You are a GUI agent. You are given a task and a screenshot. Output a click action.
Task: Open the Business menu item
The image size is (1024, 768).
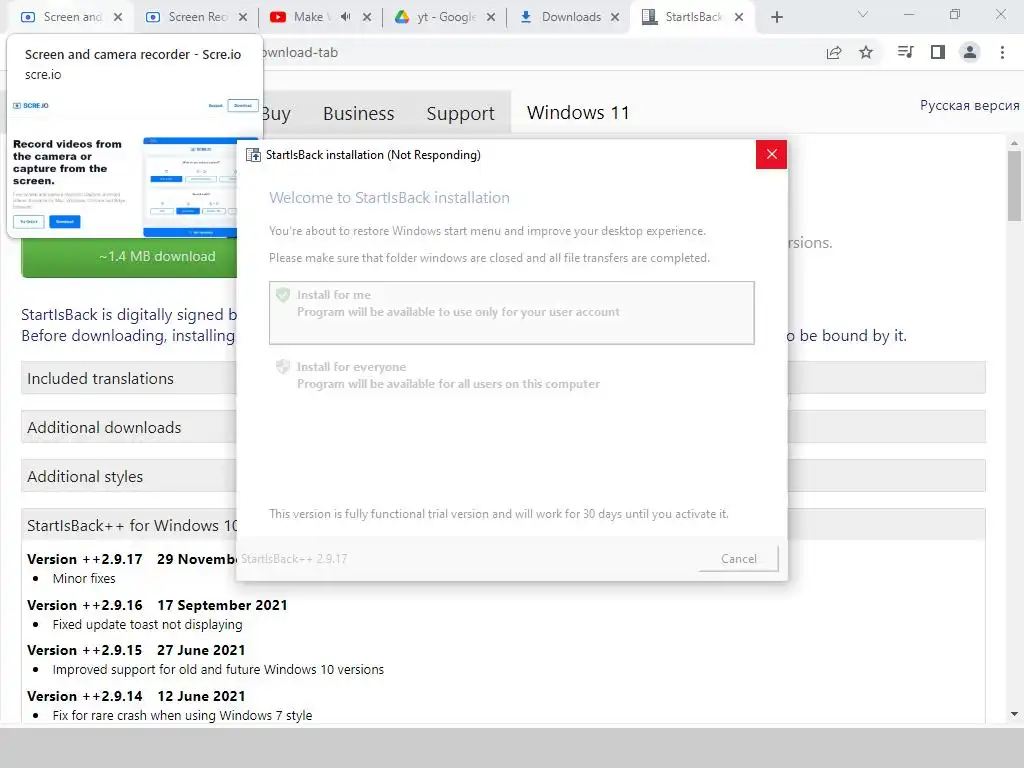tap(359, 114)
